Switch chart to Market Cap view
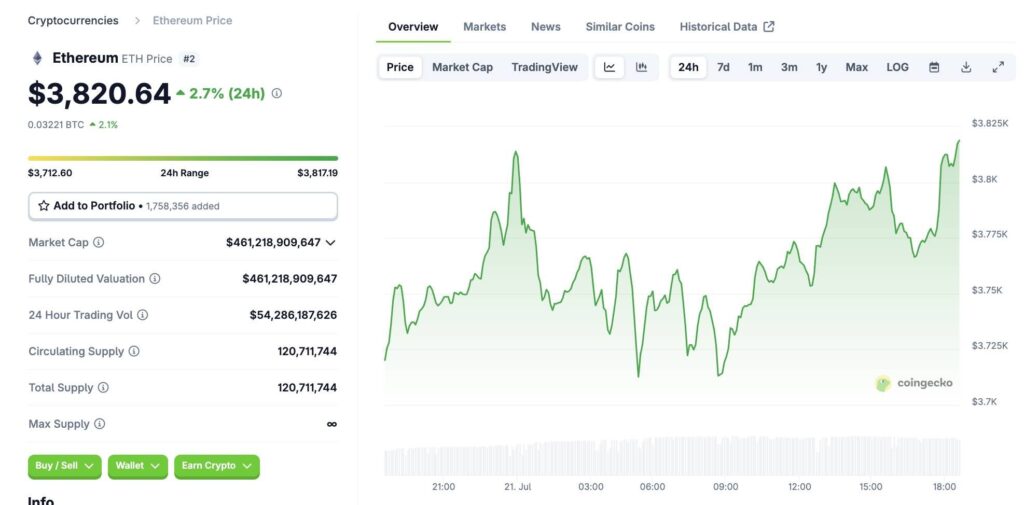 click(x=462, y=67)
